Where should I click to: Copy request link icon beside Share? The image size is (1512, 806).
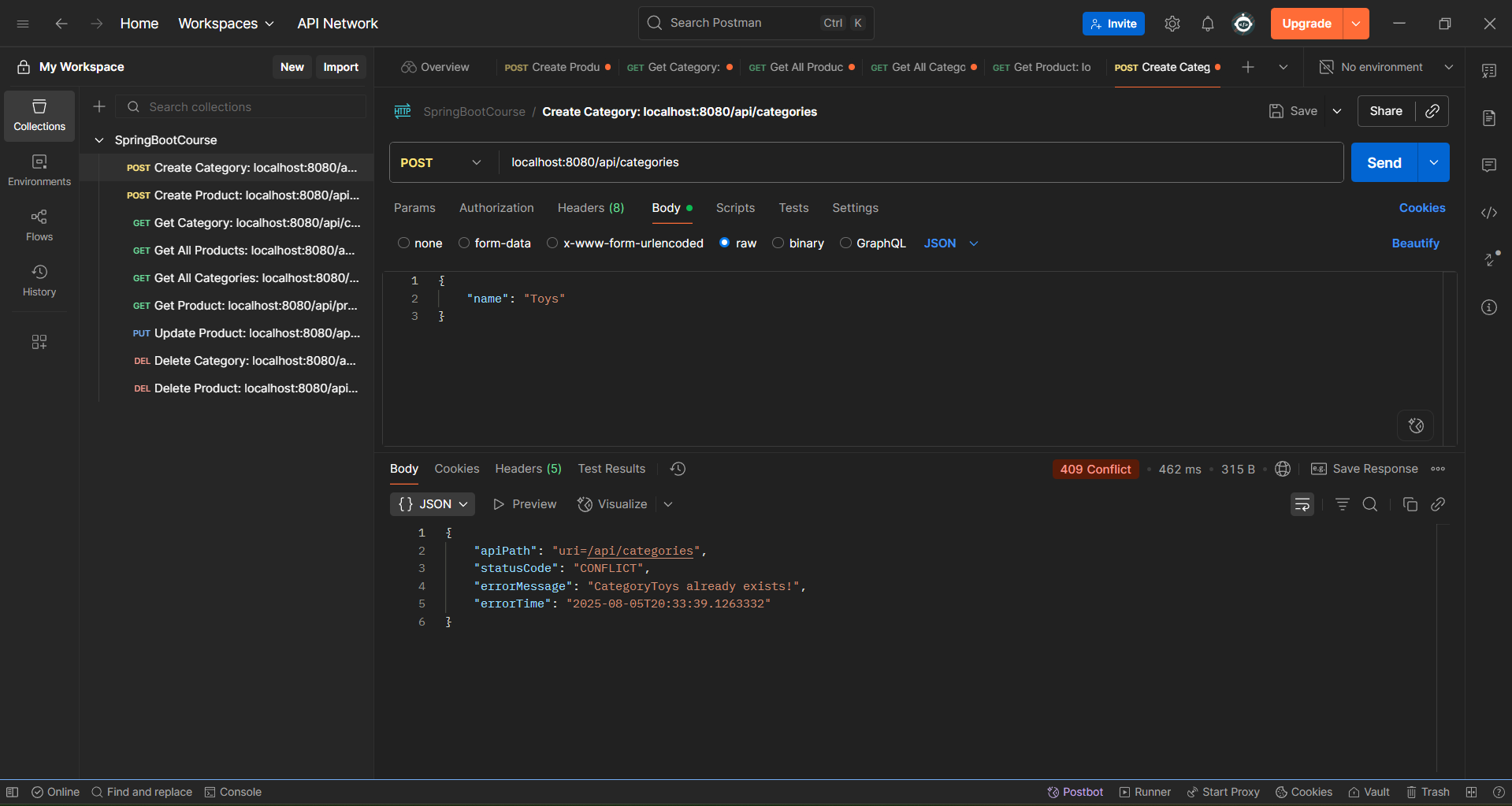1432,111
